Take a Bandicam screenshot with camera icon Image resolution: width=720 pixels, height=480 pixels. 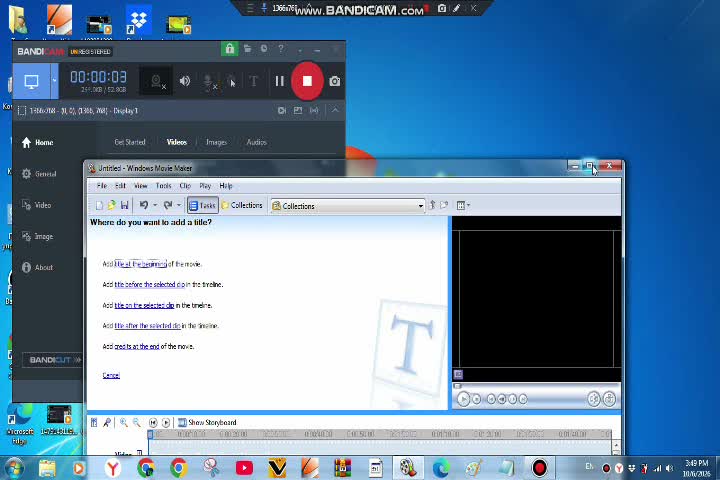pyautogui.click(x=335, y=81)
